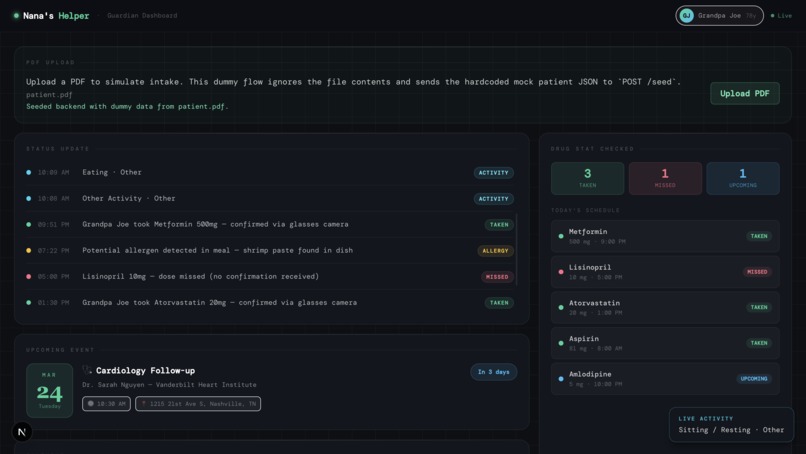Click Dr. Sarah Nguyen – Vanderbilt Heart Institute

[x=169, y=385]
